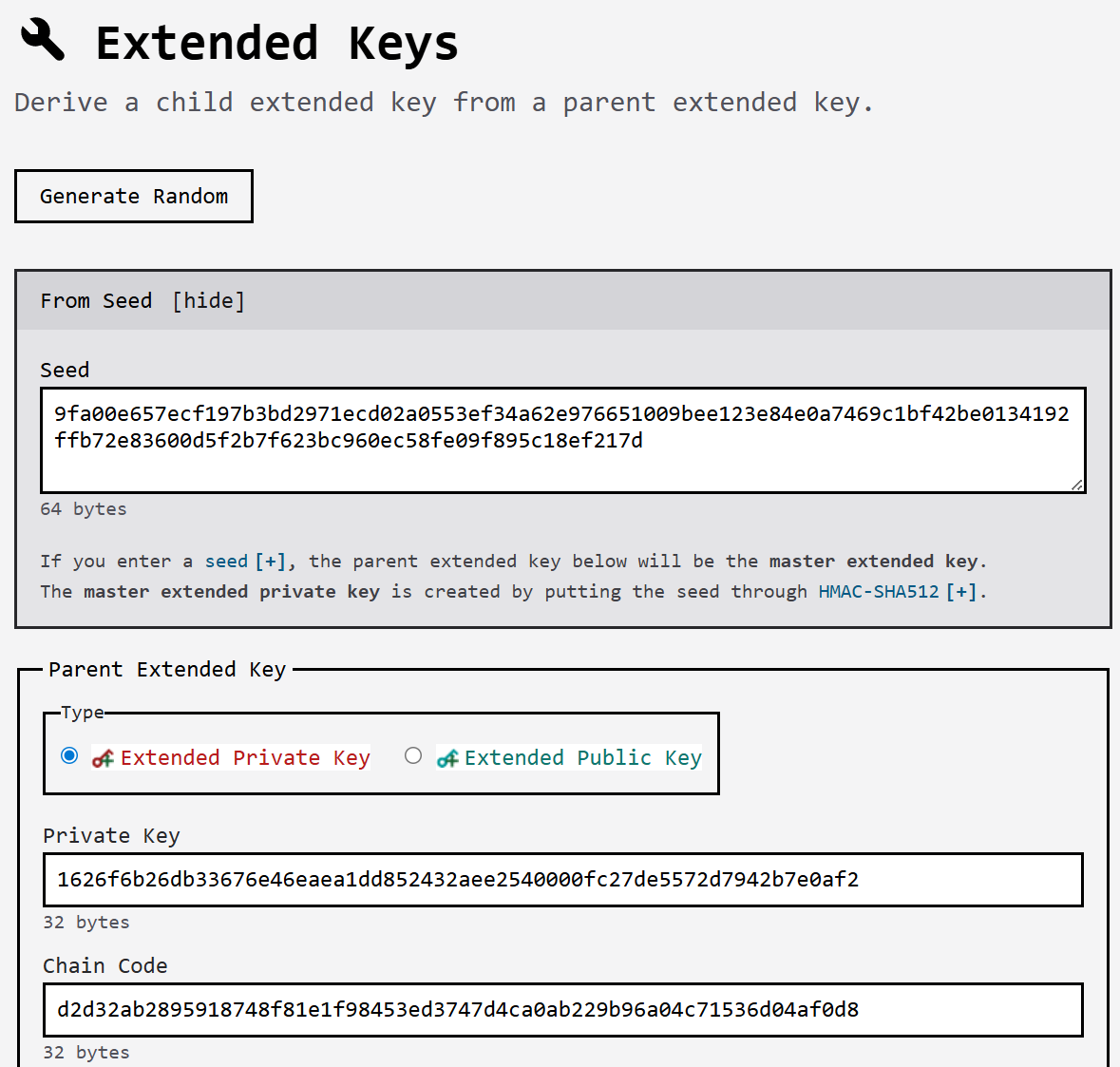The image size is (1120, 1067).
Task: Click the Extended Public Key label text
Action: [582, 758]
